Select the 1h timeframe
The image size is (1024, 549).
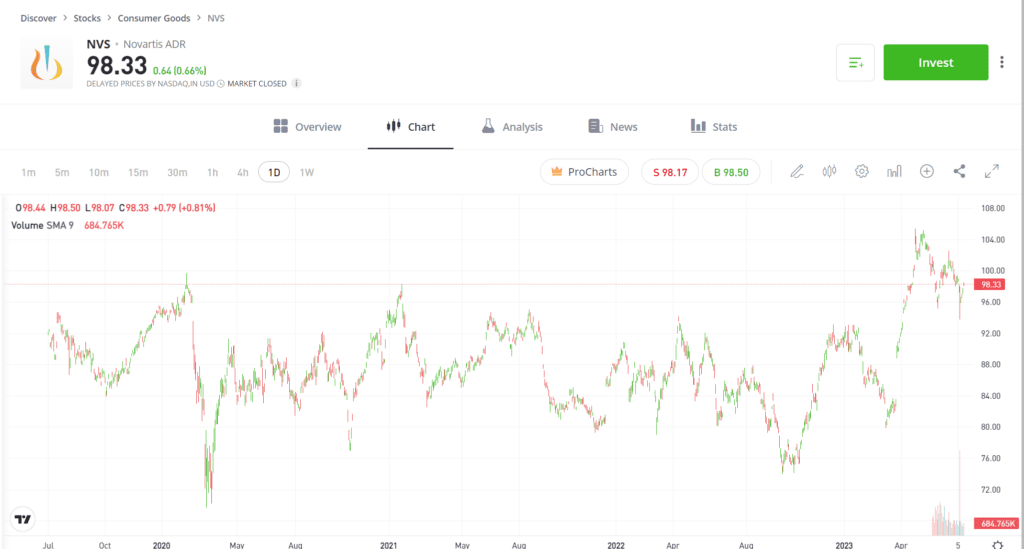[212, 172]
